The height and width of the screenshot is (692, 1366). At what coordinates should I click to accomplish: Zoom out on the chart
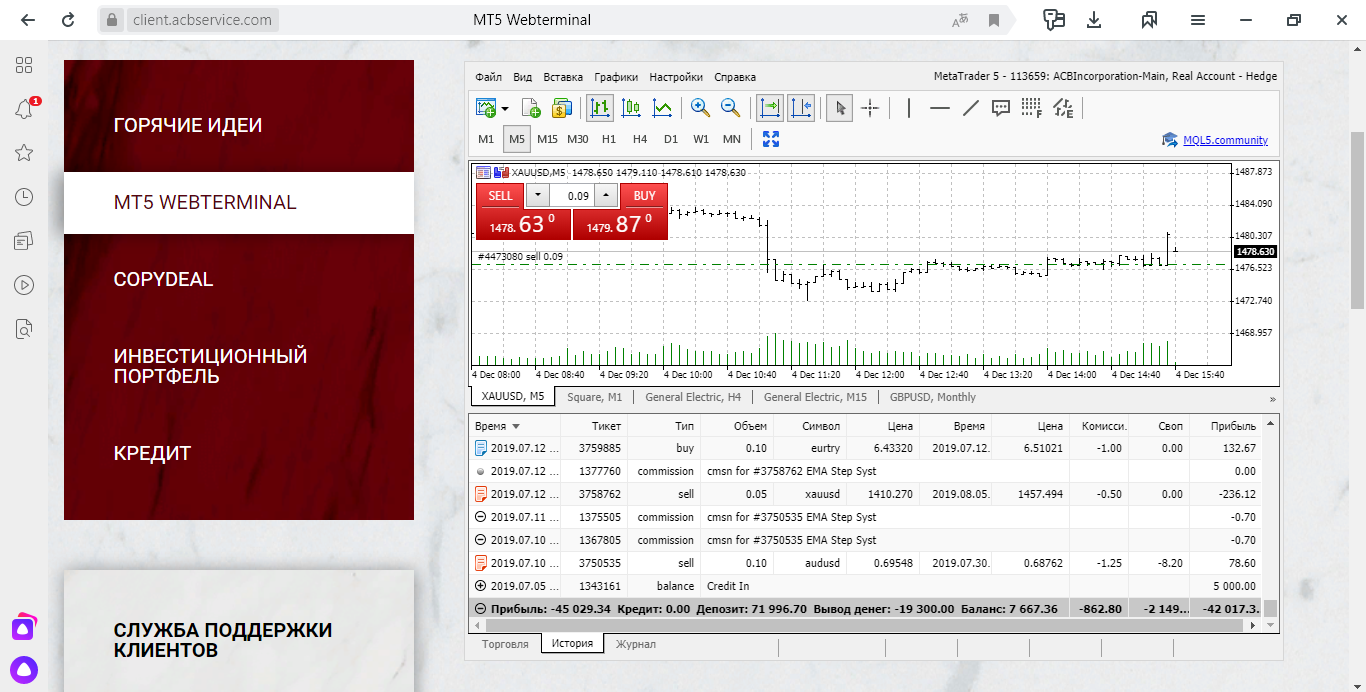[731, 107]
